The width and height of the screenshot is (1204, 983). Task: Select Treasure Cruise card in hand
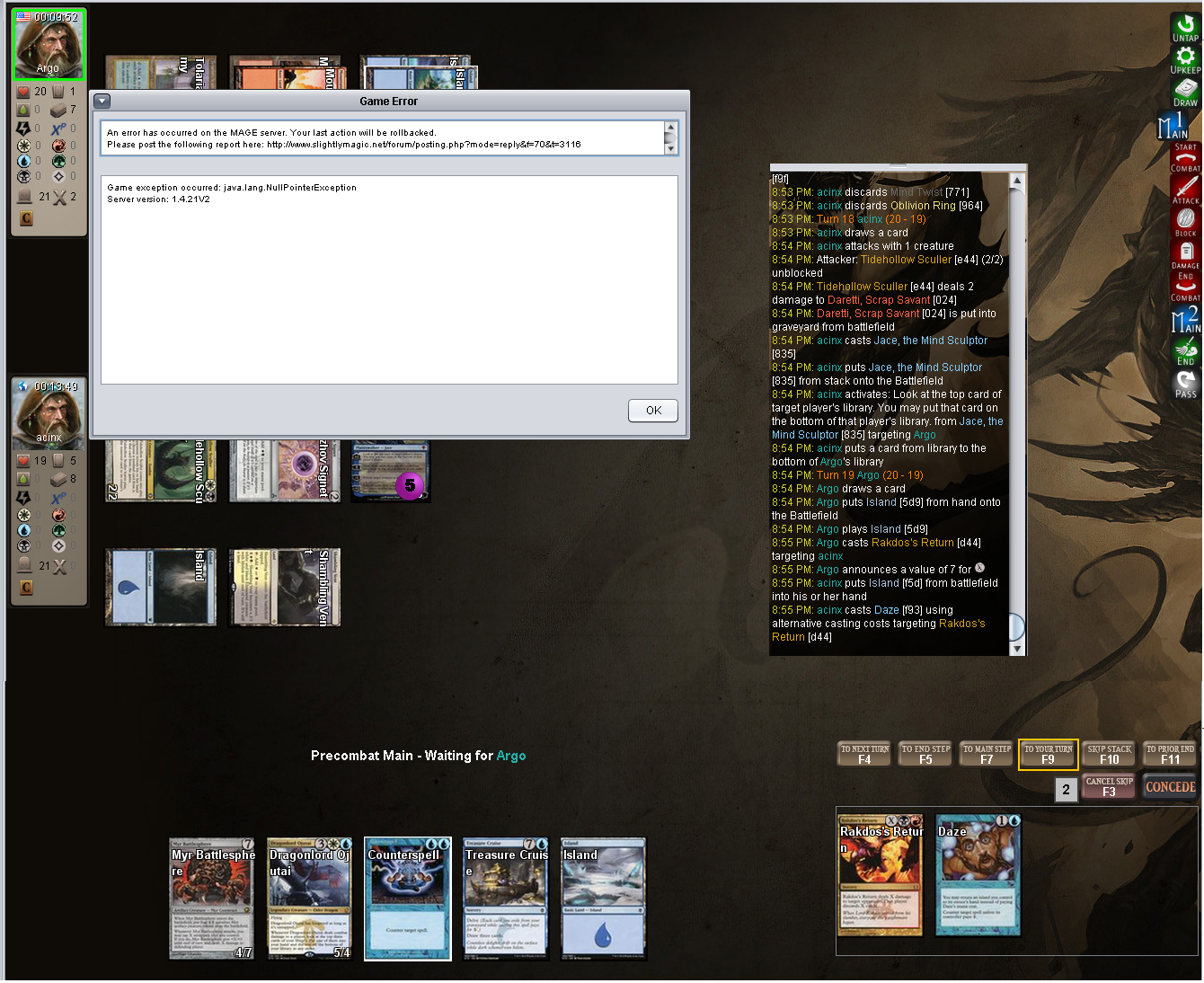pyautogui.click(x=505, y=899)
